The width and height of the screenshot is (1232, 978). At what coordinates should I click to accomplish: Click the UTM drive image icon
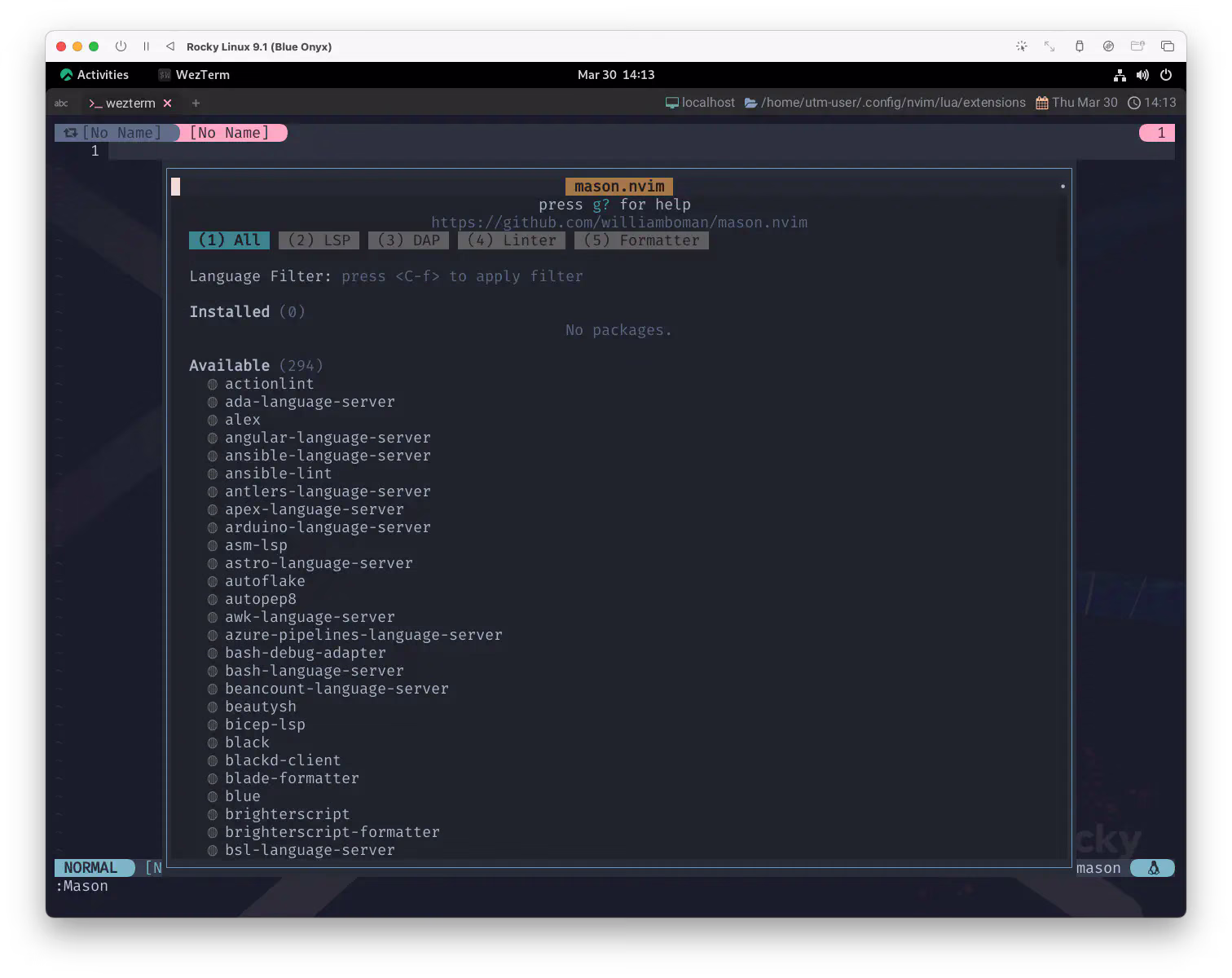(x=1108, y=46)
